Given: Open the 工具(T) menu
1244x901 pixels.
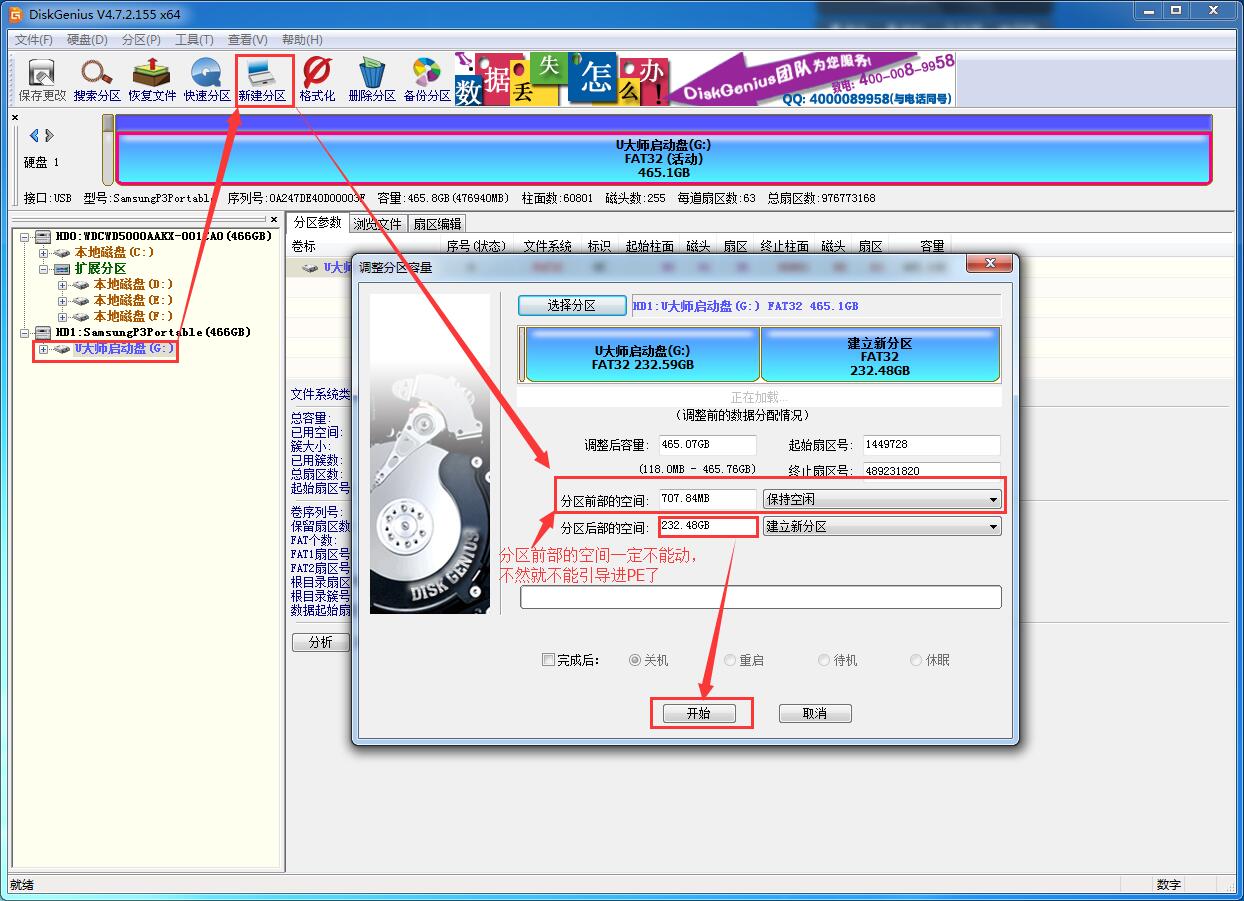Looking at the screenshot, I should [x=194, y=40].
